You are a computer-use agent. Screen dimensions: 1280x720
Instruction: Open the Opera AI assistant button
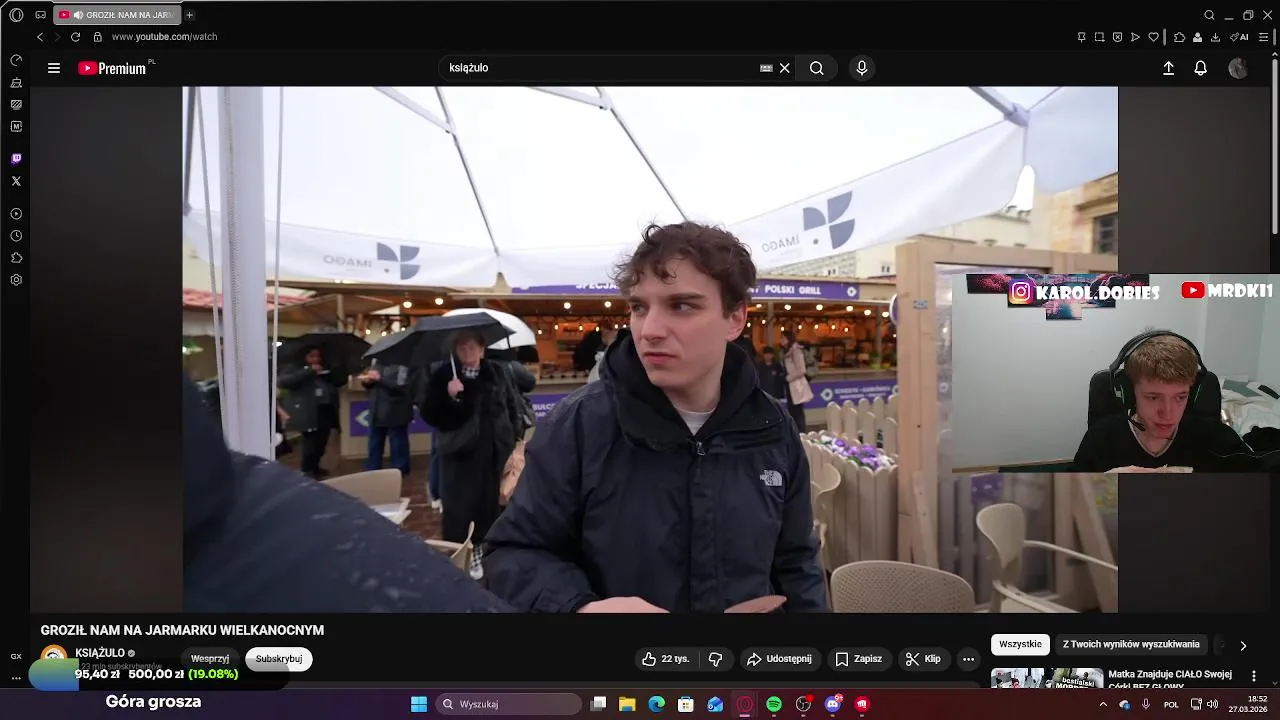point(1239,37)
